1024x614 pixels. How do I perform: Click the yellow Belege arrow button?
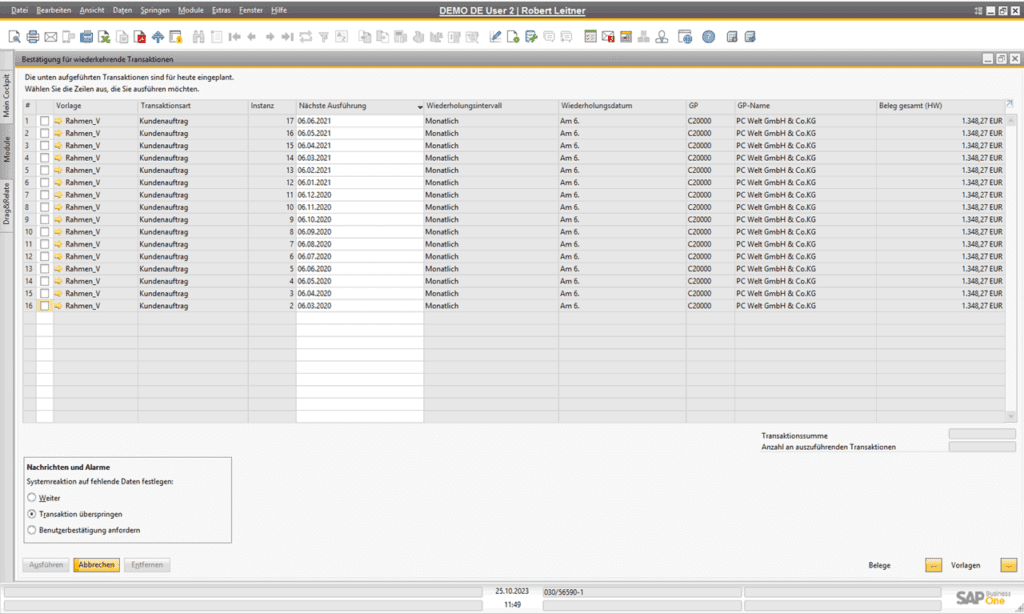pos(933,565)
